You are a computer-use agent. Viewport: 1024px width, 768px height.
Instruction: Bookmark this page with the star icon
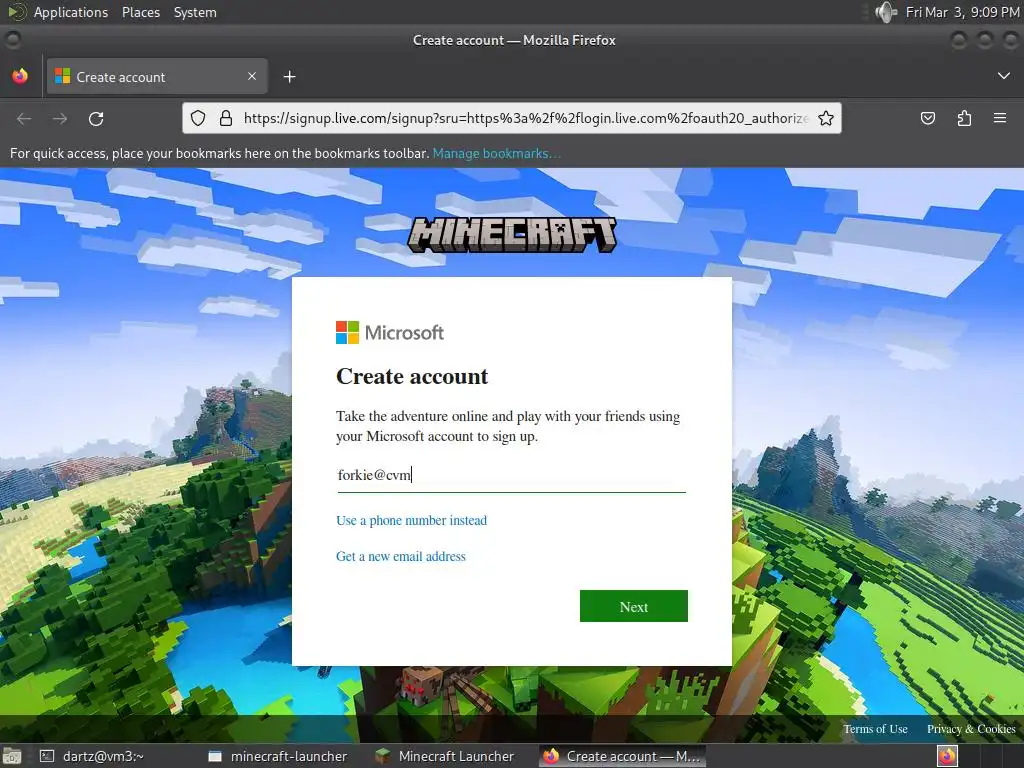[825, 118]
